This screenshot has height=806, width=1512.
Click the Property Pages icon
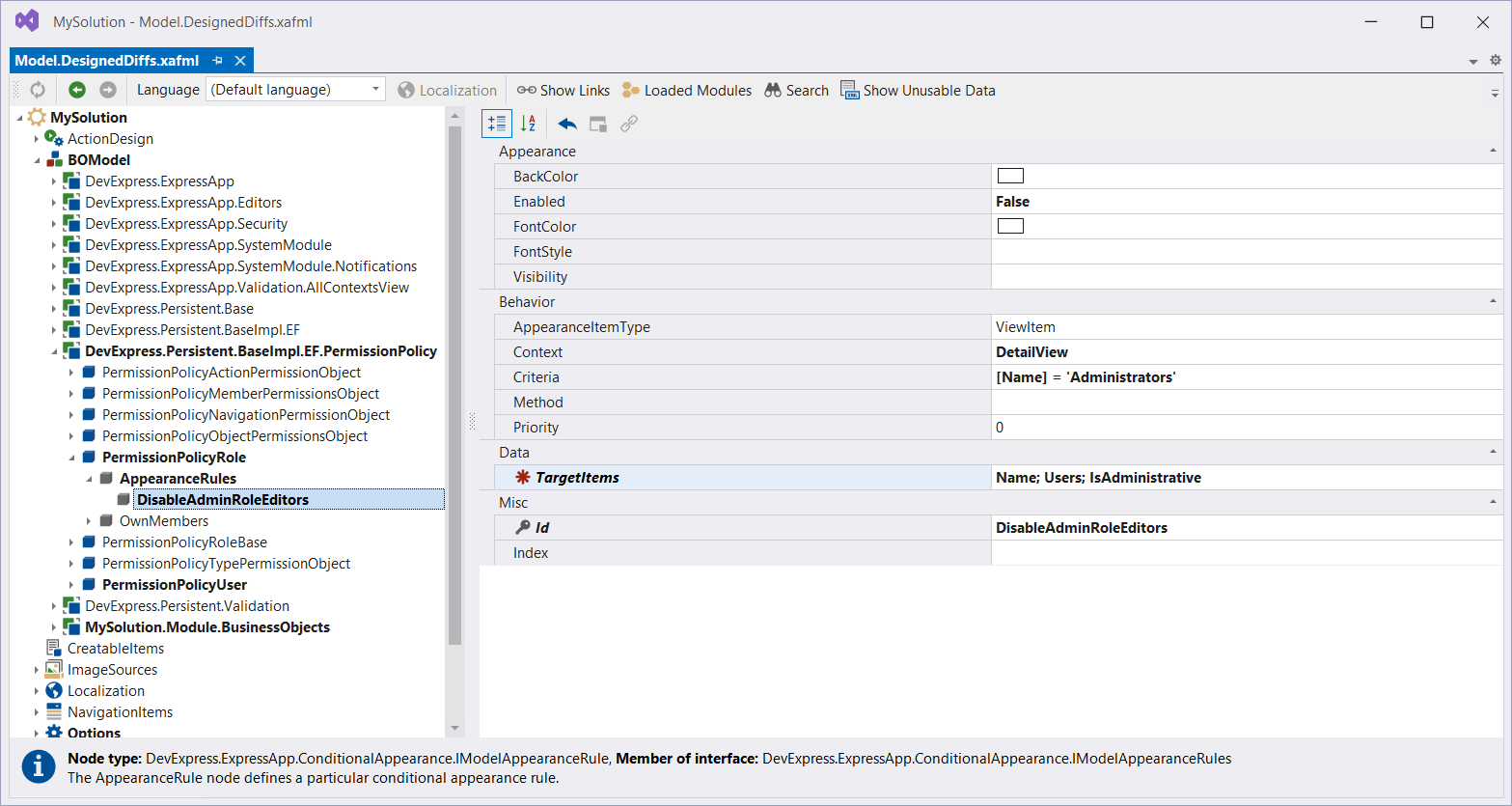pyautogui.click(x=598, y=124)
